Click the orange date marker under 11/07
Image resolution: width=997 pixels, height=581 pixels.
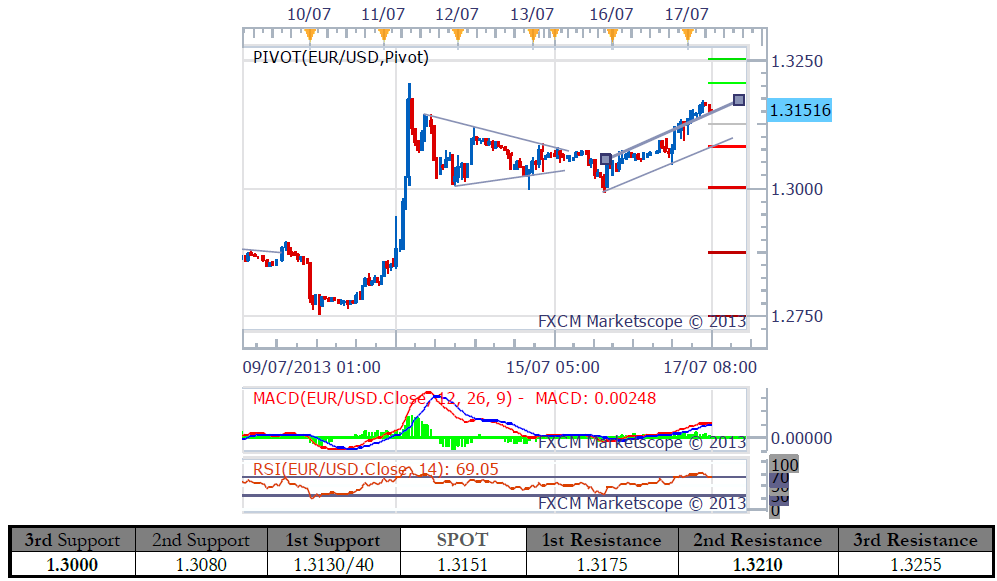click(x=382, y=36)
